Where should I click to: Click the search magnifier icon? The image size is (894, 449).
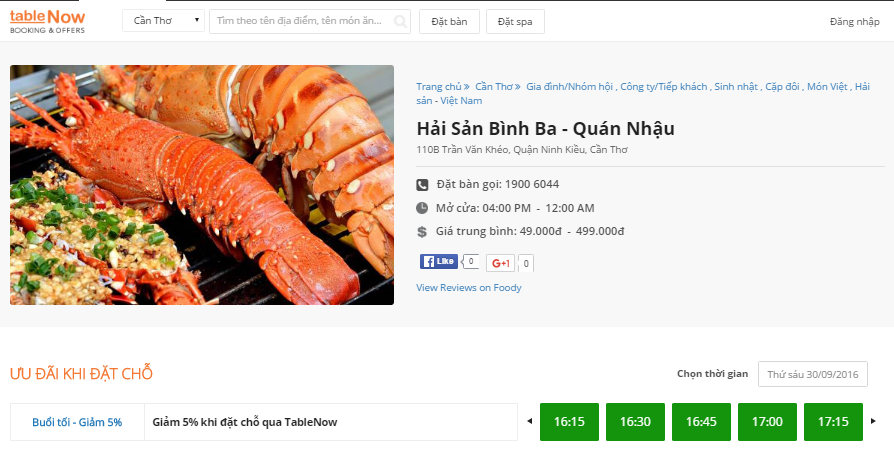tap(400, 22)
